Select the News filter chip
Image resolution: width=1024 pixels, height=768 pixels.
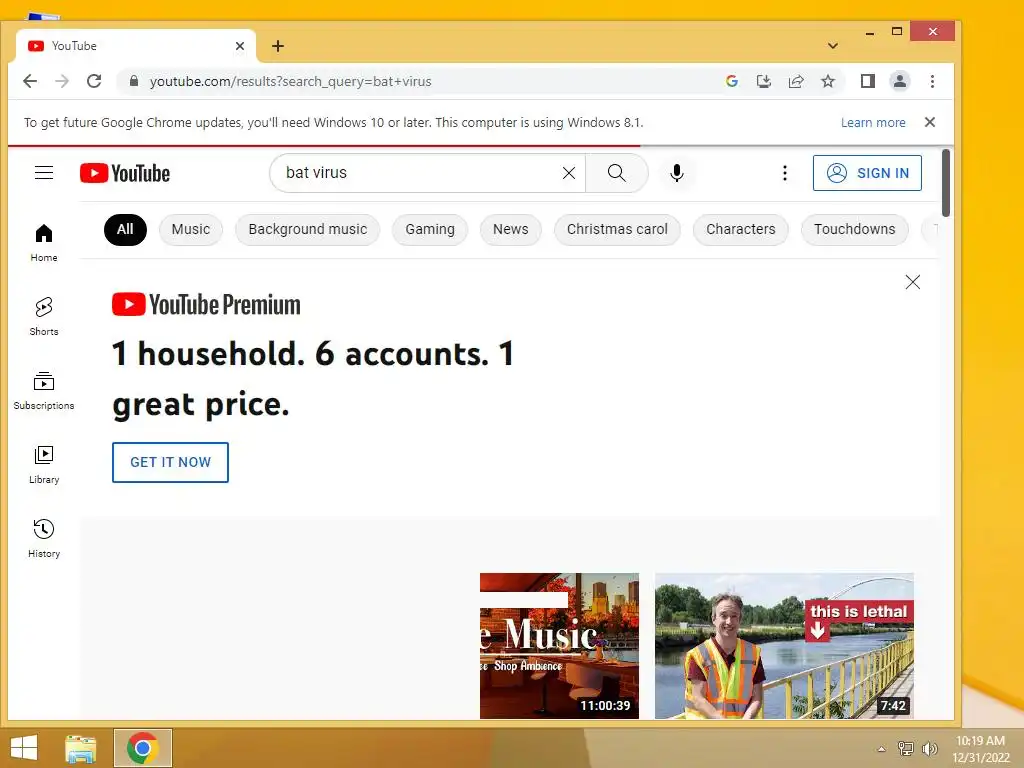(511, 229)
